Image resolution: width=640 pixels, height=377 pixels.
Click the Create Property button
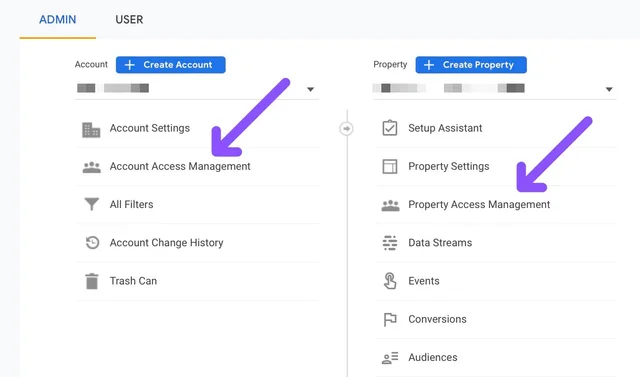(471, 65)
